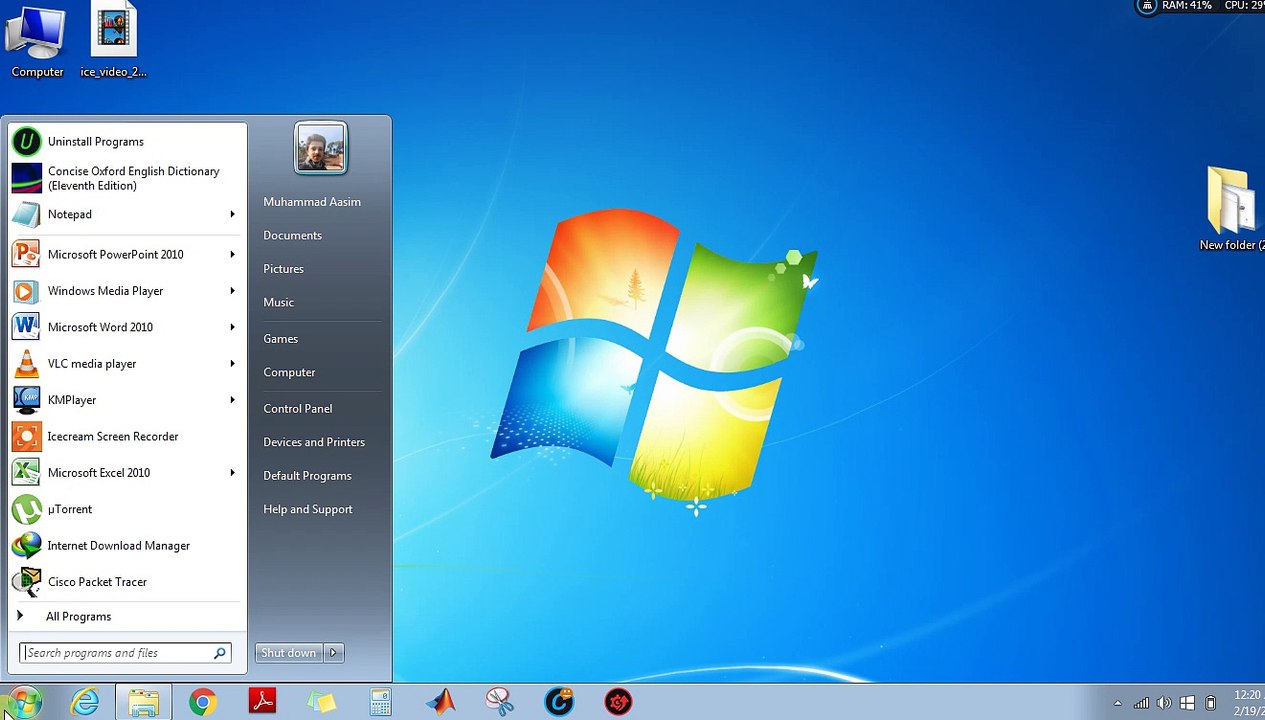This screenshot has width=1265, height=720.
Task: Open Control Panel
Action: pos(297,409)
